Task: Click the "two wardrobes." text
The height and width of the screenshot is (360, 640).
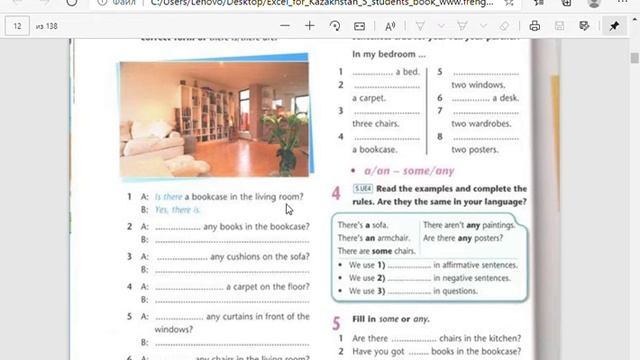Action: click(481, 124)
